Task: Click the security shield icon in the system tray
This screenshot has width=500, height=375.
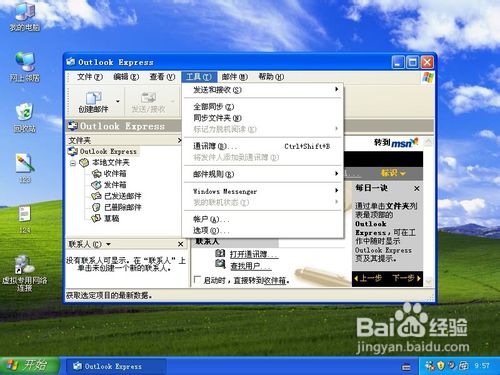Action: tap(441, 366)
